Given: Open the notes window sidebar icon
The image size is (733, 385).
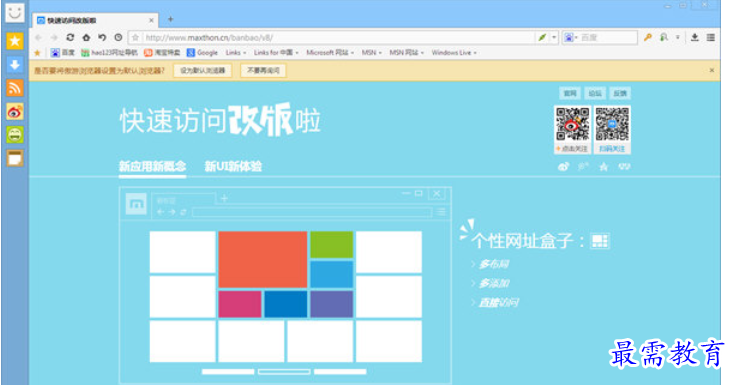Looking at the screenshot, I should [x=15, y=158].
